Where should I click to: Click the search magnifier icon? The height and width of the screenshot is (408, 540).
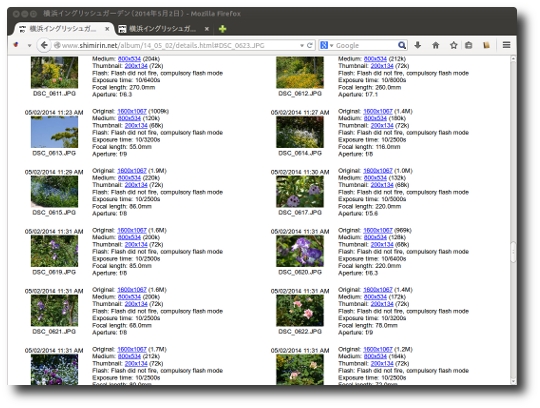click(402, 45)
